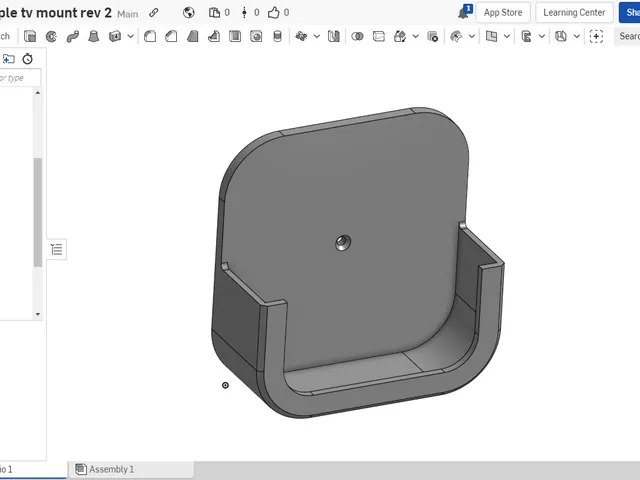
Task: Click the public globe icon
Action: tap(189, 13)
